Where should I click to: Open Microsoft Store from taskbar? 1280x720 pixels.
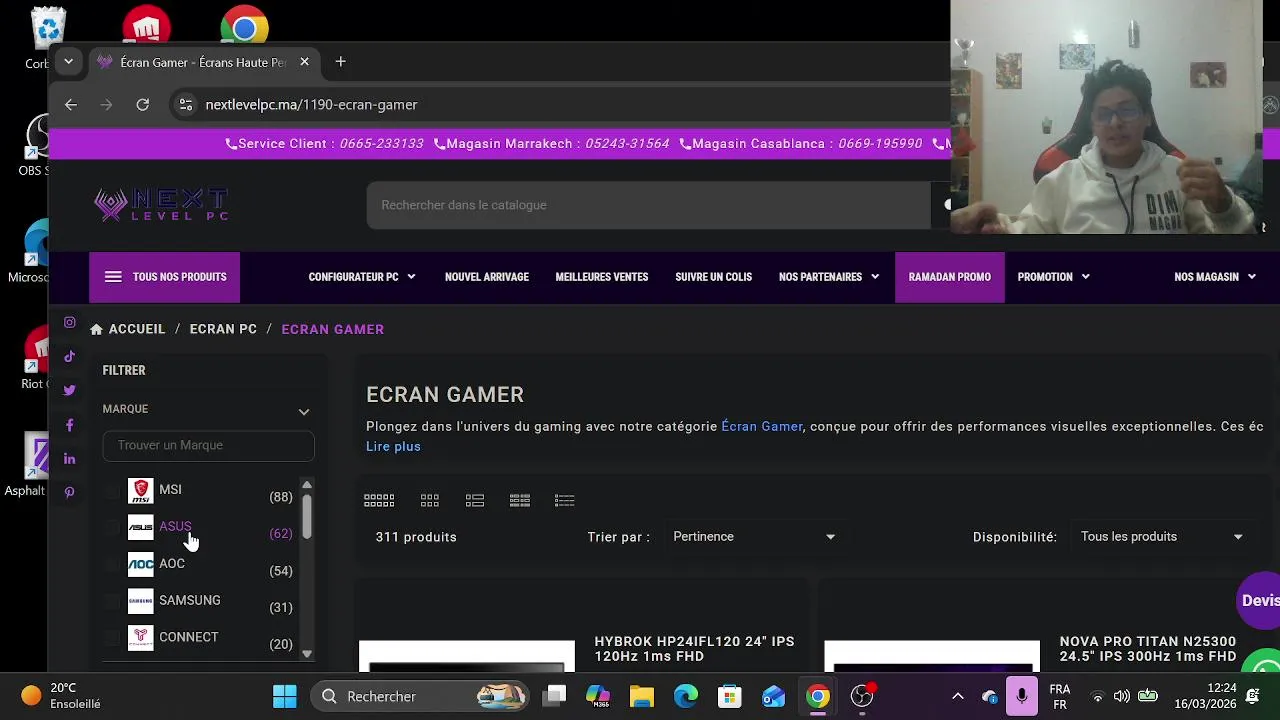pos(730,696)
